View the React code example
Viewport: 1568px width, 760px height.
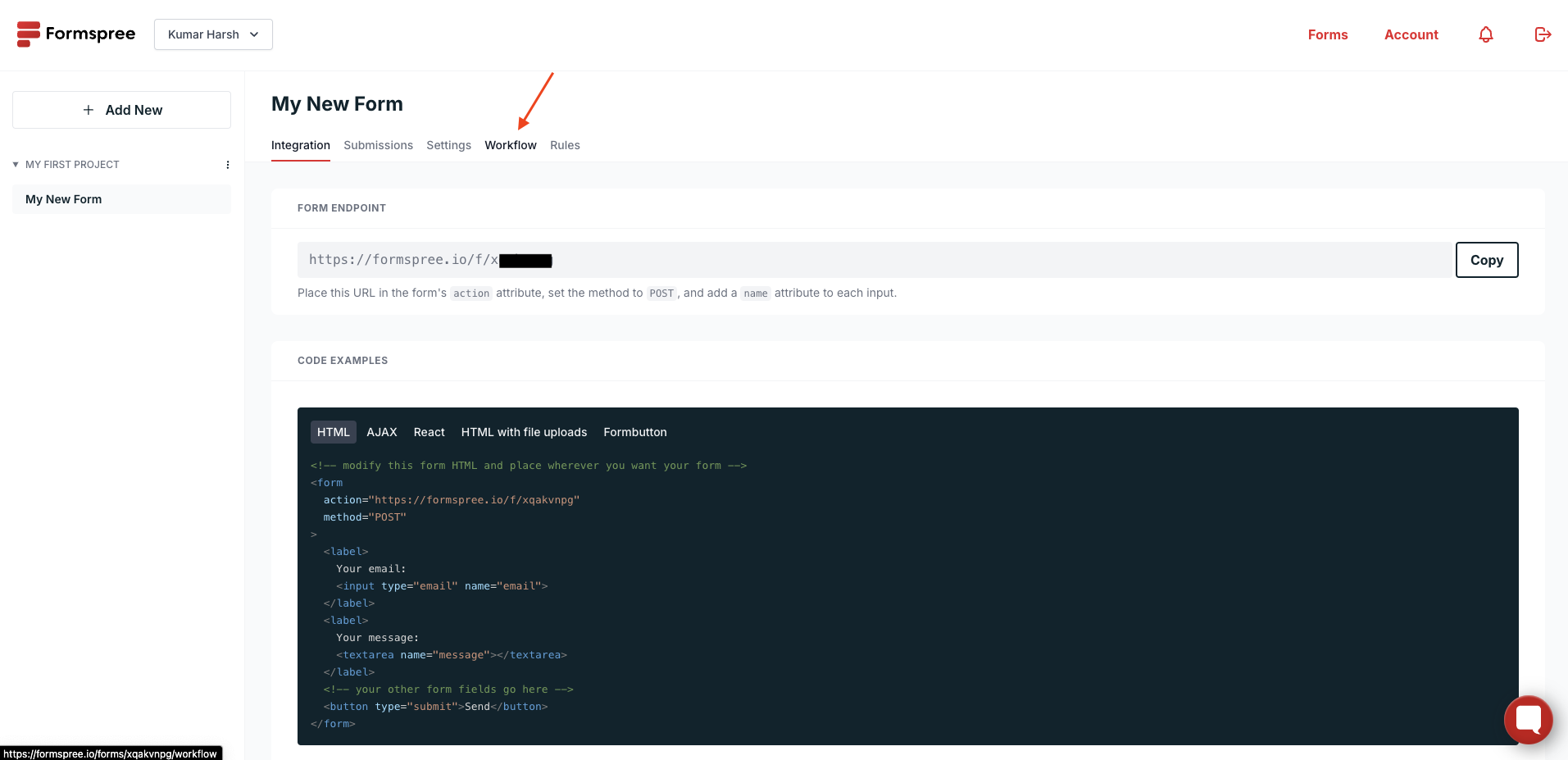429,431
